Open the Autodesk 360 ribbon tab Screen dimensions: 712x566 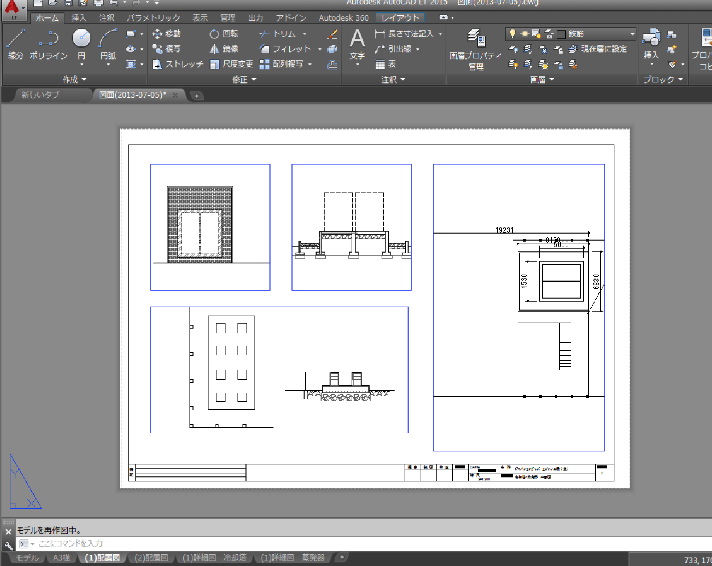(x=343, y=18)
